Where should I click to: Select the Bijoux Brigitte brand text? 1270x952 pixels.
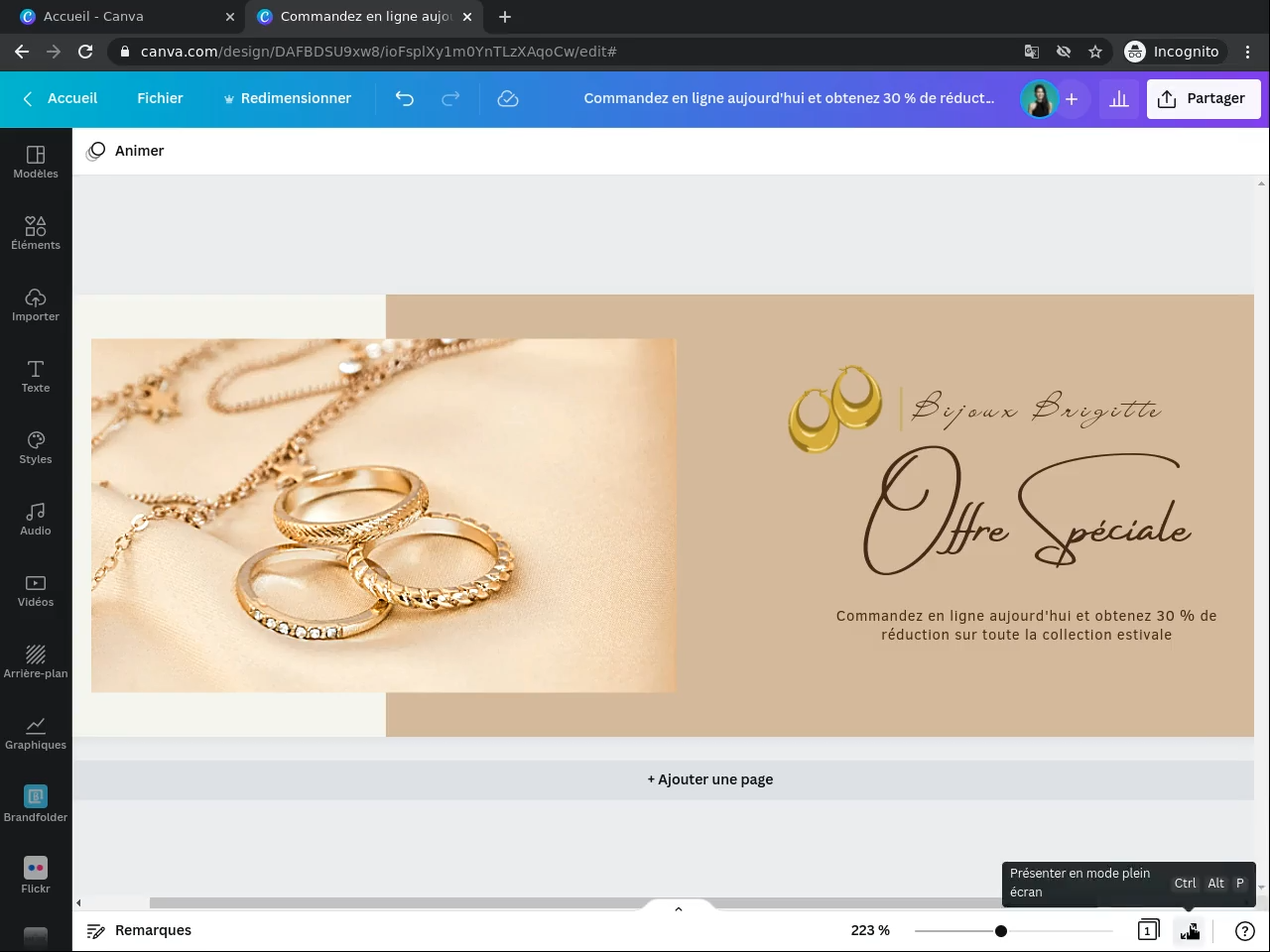point(1037,408)
